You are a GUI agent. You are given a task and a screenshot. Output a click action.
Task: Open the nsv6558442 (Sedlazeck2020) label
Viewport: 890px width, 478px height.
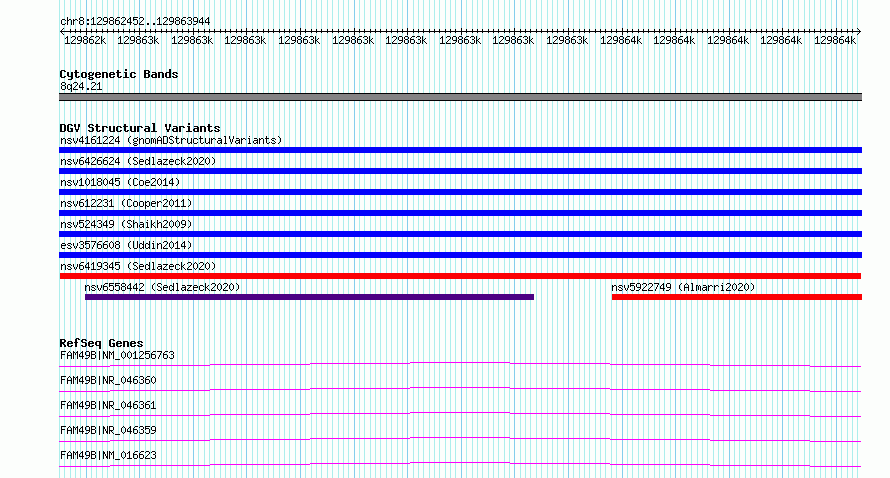[x=162, y=287]
